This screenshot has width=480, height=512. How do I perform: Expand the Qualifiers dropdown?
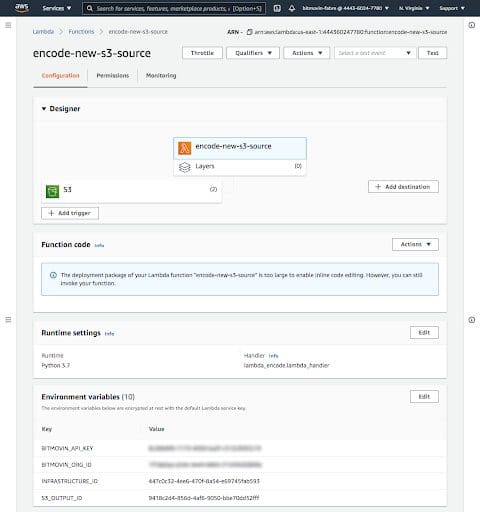(x=253, y=53)
